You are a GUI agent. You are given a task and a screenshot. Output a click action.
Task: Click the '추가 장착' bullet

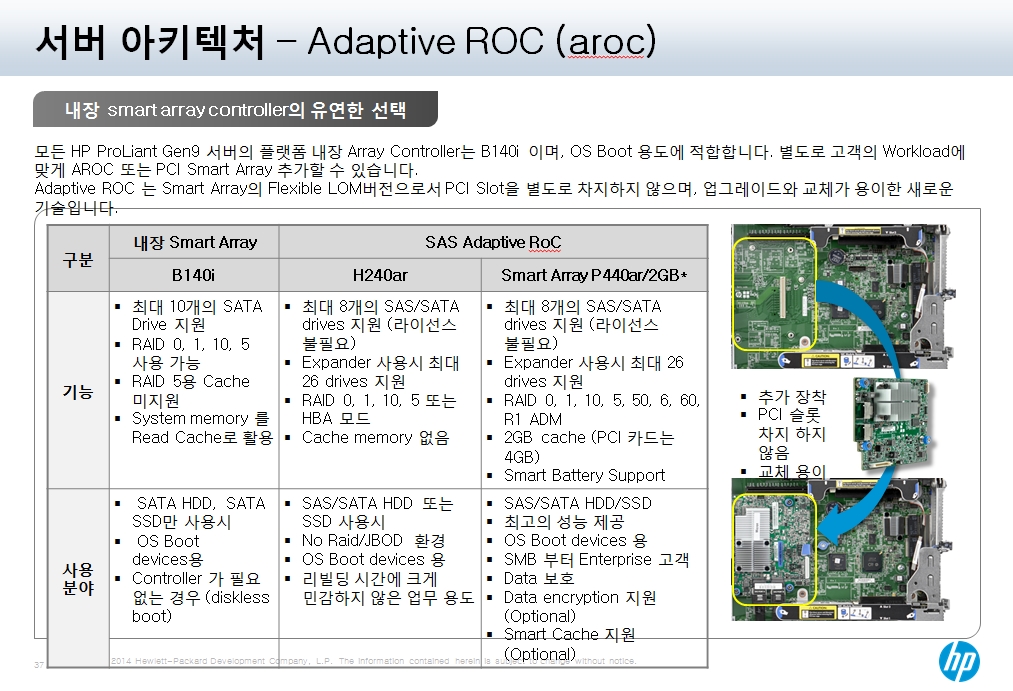click(x=791, y=397)
